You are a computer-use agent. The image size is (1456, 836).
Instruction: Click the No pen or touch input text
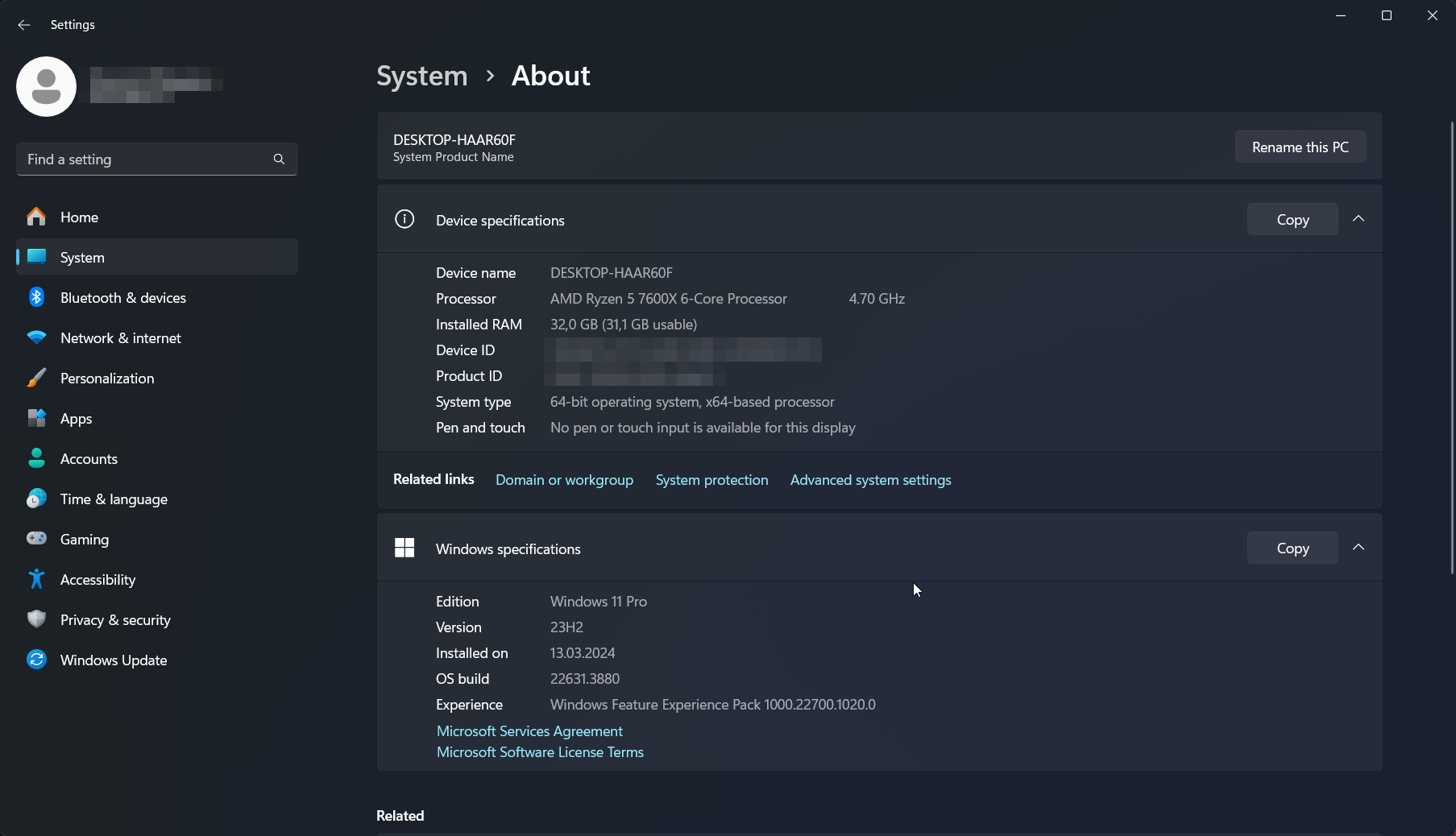click(703, 428)
